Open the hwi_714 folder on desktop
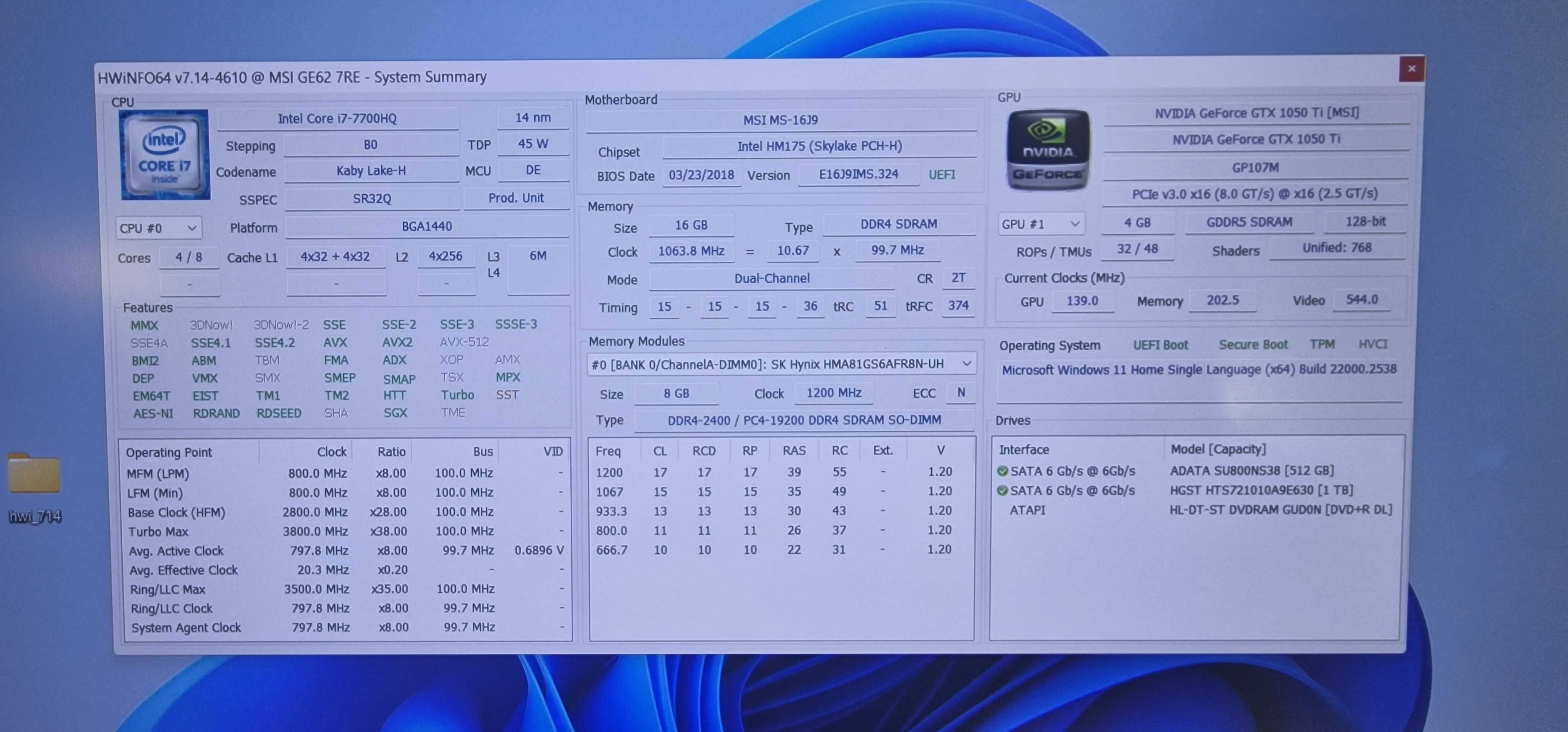The width and height of the screenshot is (1568, 732). tap(34, 488)
